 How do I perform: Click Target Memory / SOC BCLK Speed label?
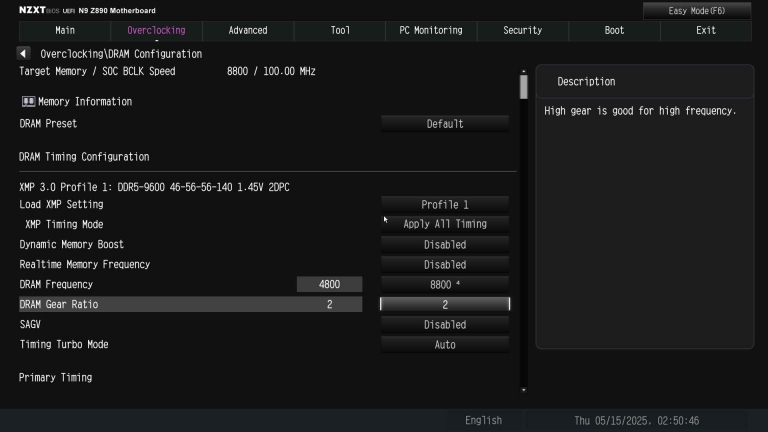tap(97, 71)
